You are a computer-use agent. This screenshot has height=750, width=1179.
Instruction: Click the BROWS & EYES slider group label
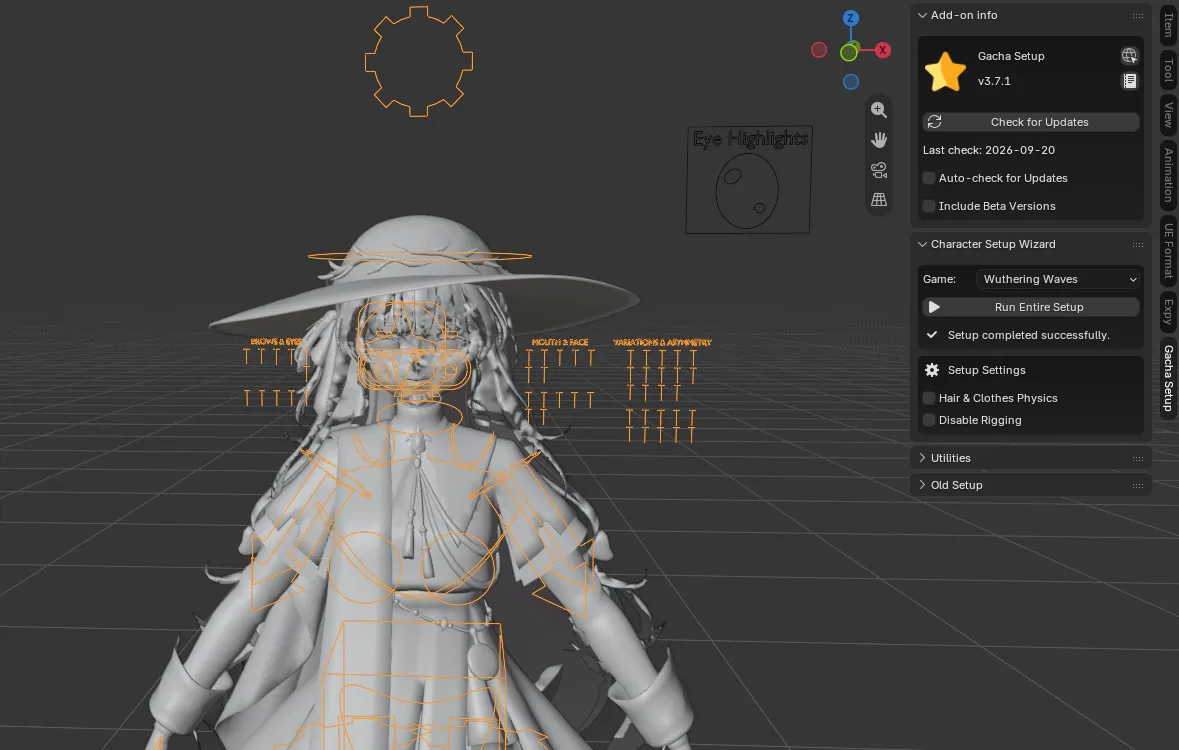(x=276, y=342)
